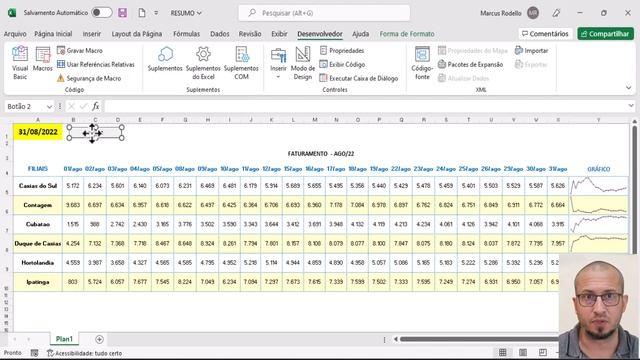Viewport: 640px width, 360px height.
Task: Open the Suplementos add-ins button
Action: pos(165,60)
